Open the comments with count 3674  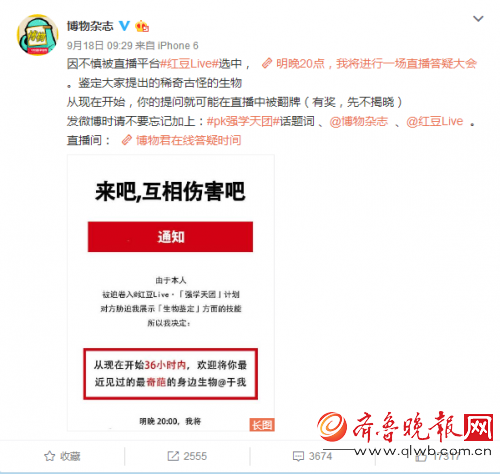[x=312, y=456]
